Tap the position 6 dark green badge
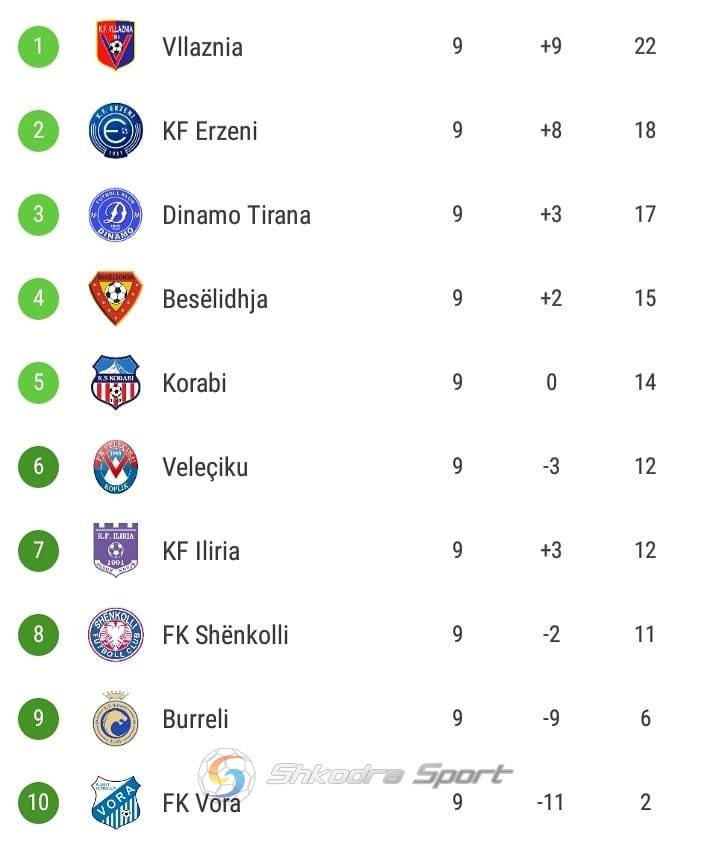The width and height of the screenshot is (720, 850). (x=38, y=466)
